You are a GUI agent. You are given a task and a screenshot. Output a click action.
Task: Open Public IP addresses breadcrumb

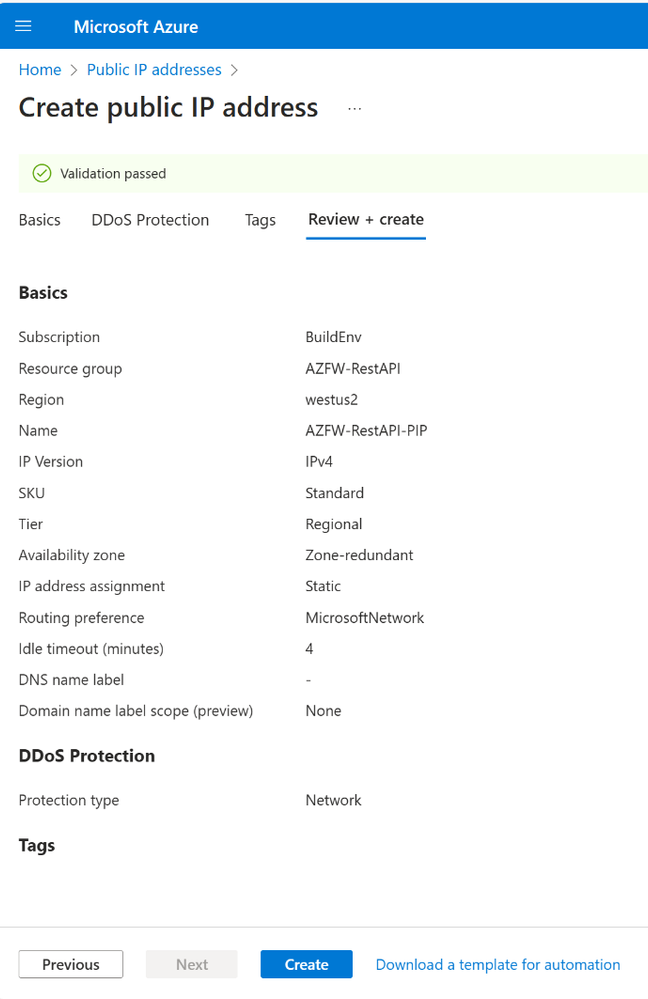click(154, 69)
